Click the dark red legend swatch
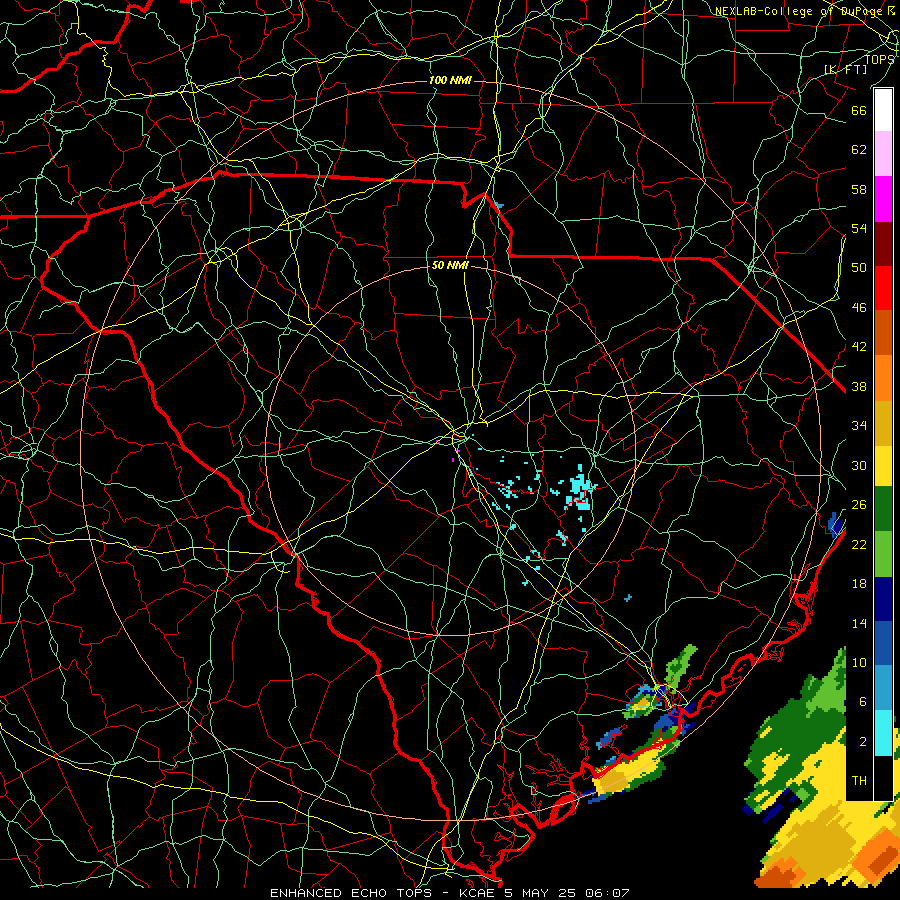 (883, 244)
